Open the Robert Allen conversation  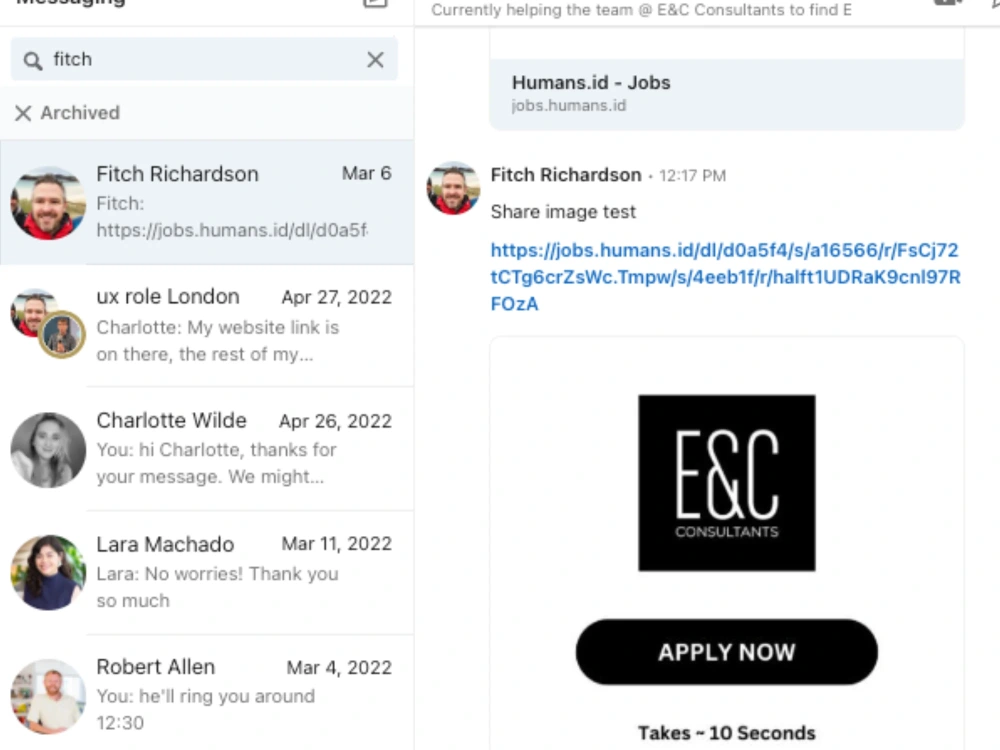point(207,693)
